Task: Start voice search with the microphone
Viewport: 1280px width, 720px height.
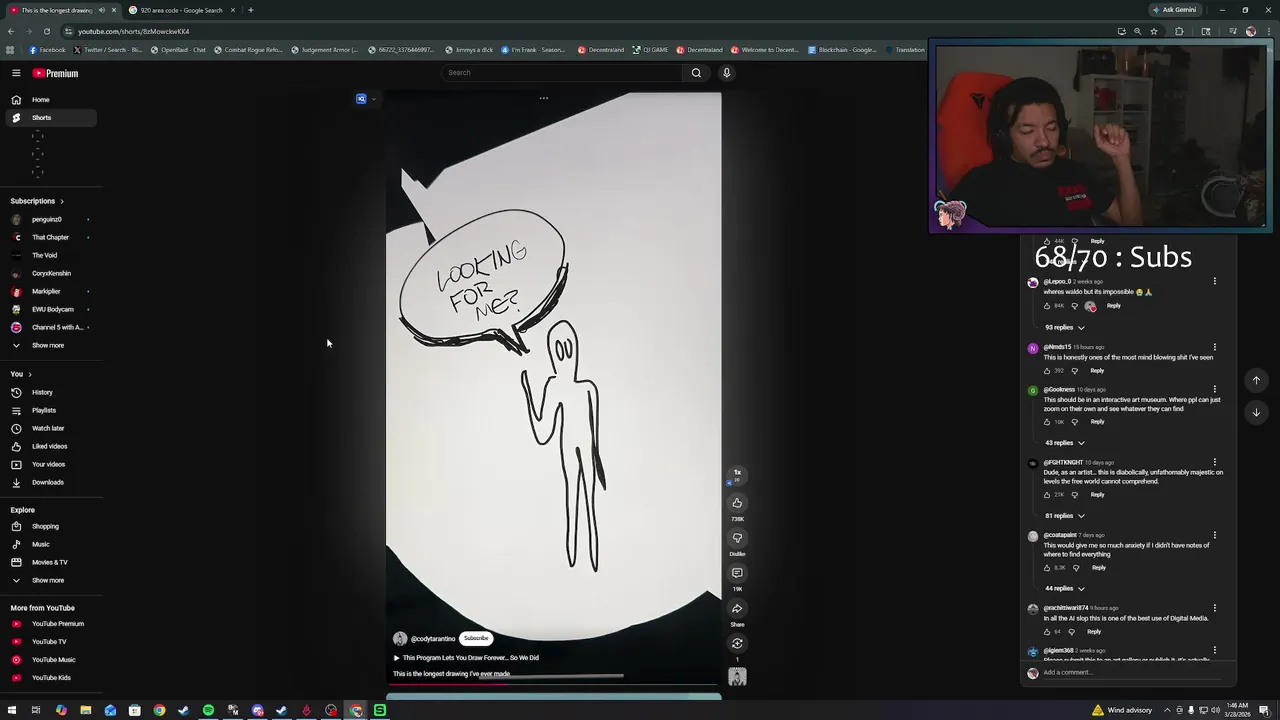Action: (727, 72)
